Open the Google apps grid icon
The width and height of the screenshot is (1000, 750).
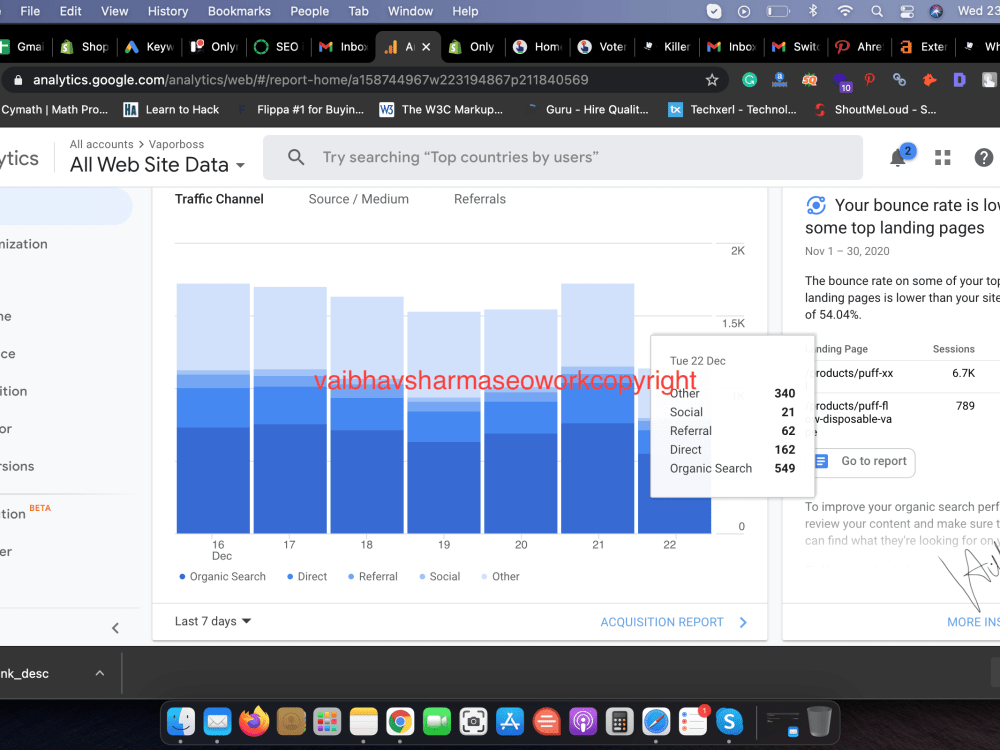(943, 158)
